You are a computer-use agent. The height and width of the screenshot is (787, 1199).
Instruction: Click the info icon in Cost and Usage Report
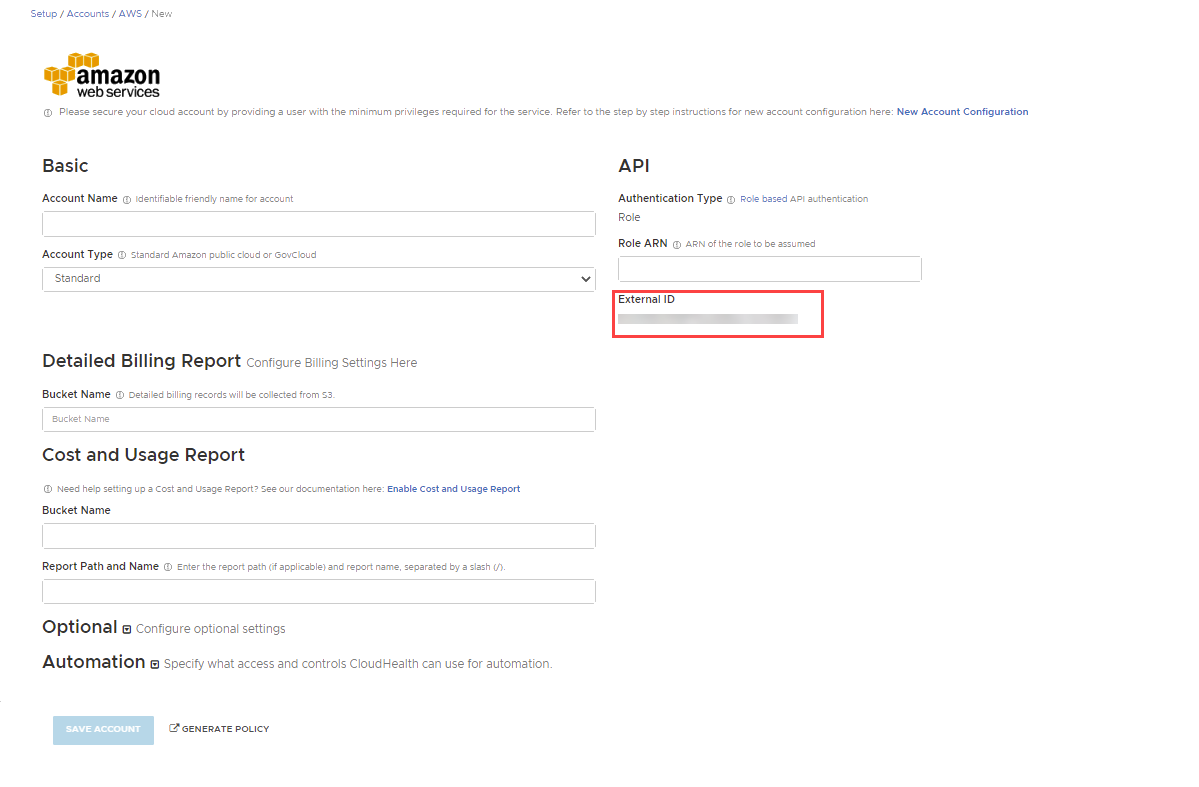(x=47, y=488)
